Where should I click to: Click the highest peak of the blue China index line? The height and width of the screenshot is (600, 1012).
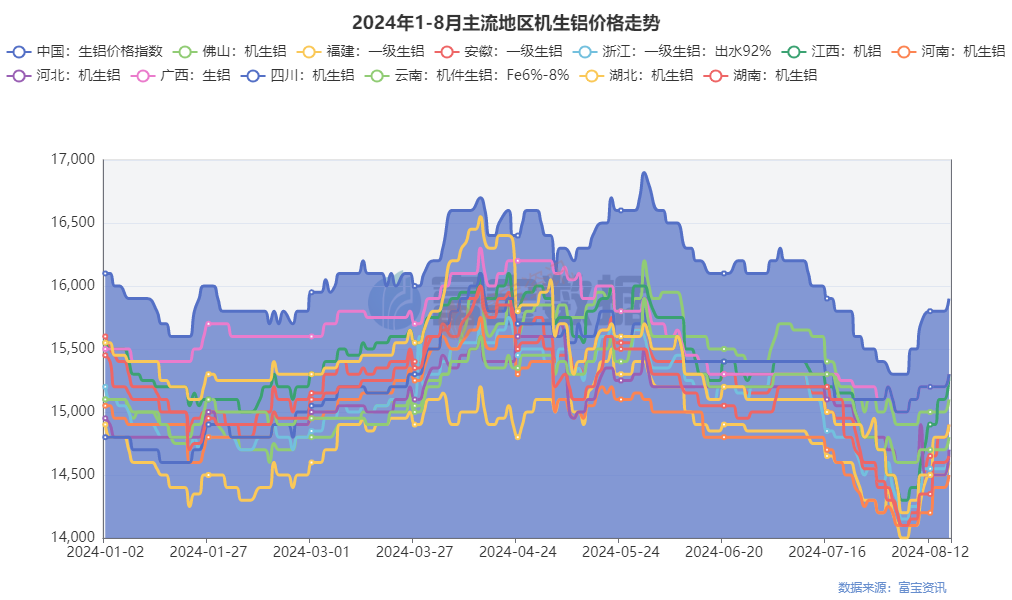click(644, 172)
